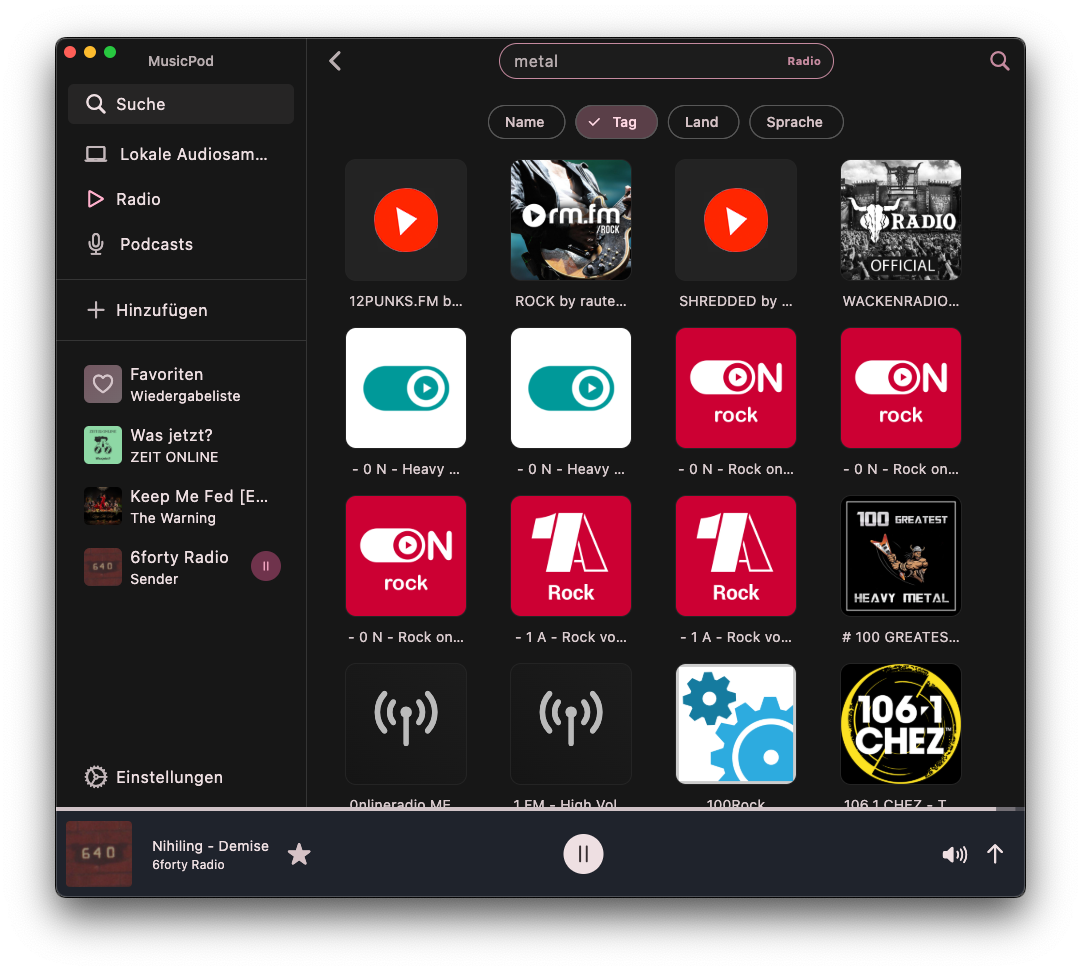Open the Podcasts section
This screenshot has height=971, width=1081.
(181, 244)
